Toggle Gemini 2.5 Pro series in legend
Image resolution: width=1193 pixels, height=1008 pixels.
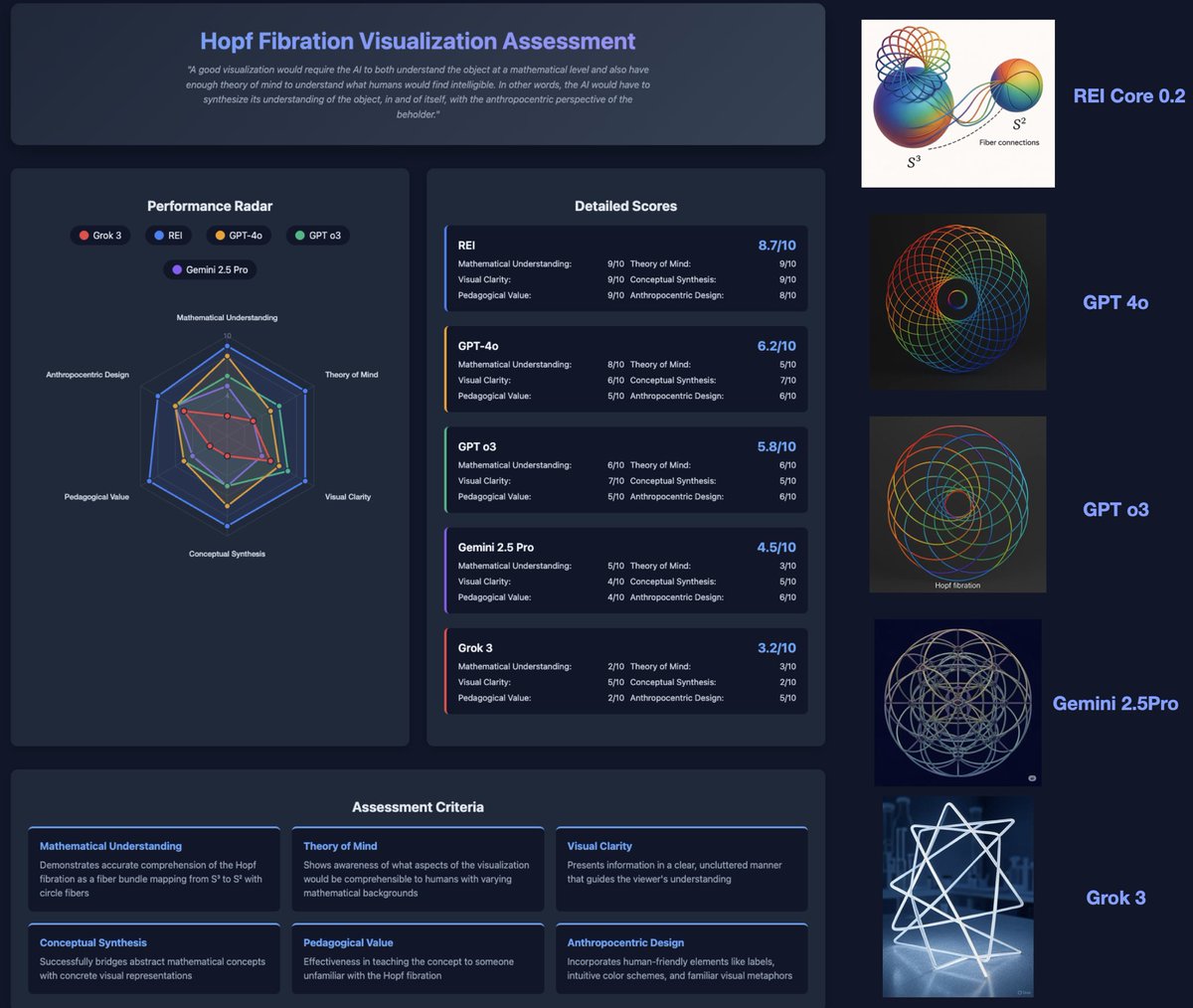coord(210,269)
